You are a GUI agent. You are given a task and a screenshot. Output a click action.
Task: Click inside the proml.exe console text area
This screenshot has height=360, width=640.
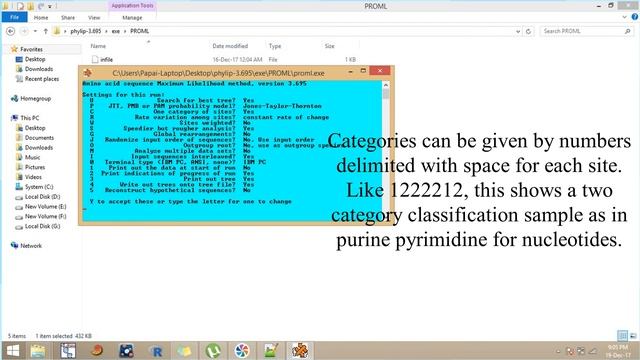[232, 150]
